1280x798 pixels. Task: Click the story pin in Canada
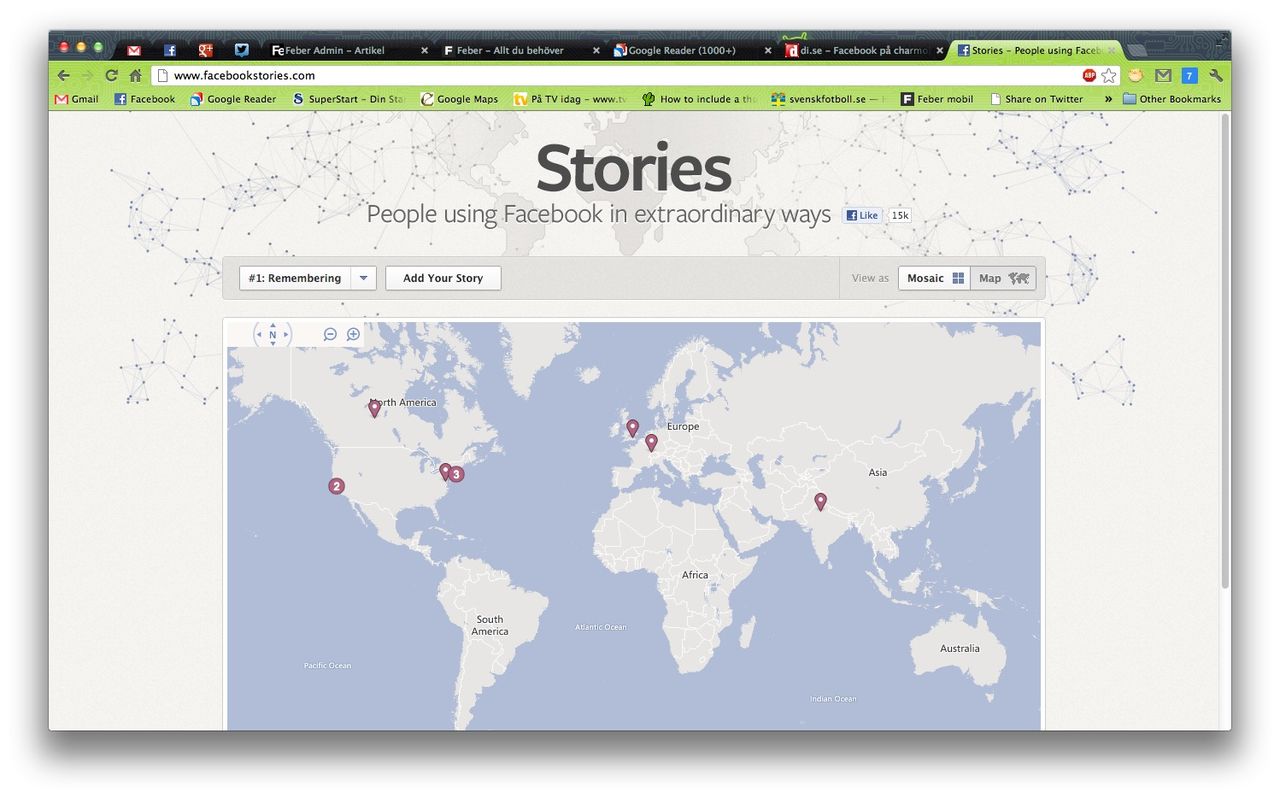[374, 408]
